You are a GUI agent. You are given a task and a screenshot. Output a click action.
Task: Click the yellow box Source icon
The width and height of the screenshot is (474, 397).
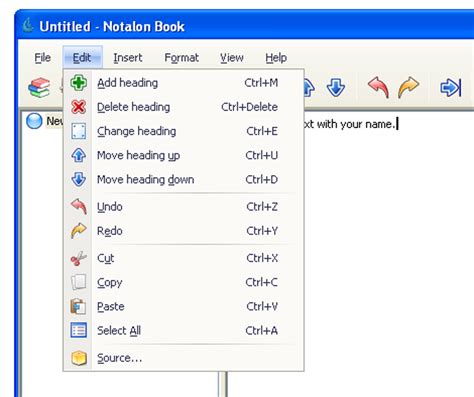click(x=79, y=358)
